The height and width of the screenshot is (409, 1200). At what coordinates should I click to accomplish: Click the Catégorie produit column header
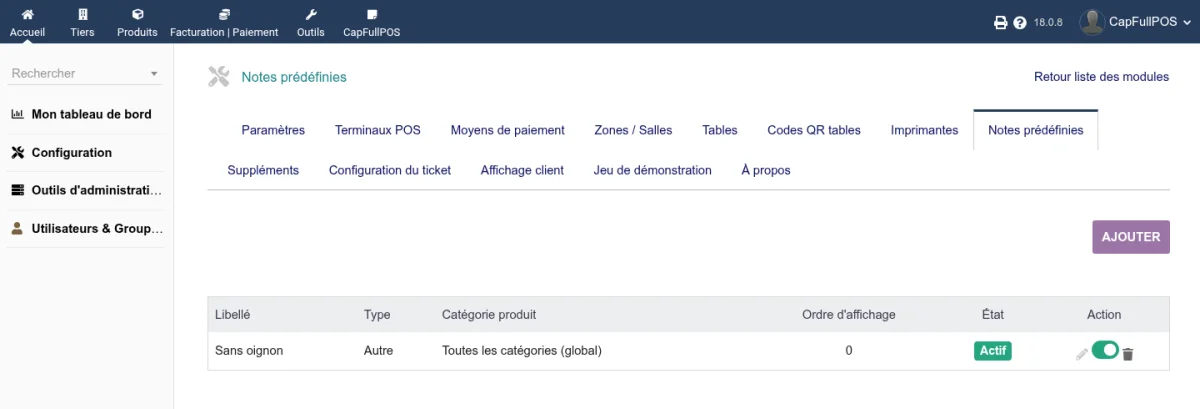(x=489, y=314)
